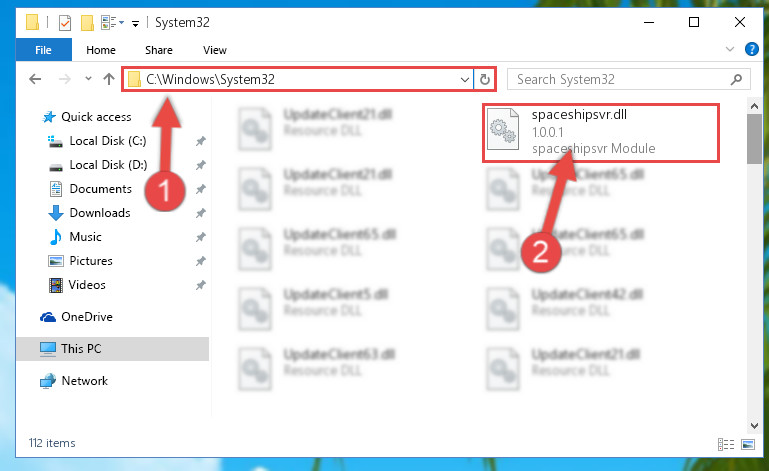Screen dimensions: 769x471
Task: Switch to large thumbnails view icon
Action: click(x=748, y=445)
